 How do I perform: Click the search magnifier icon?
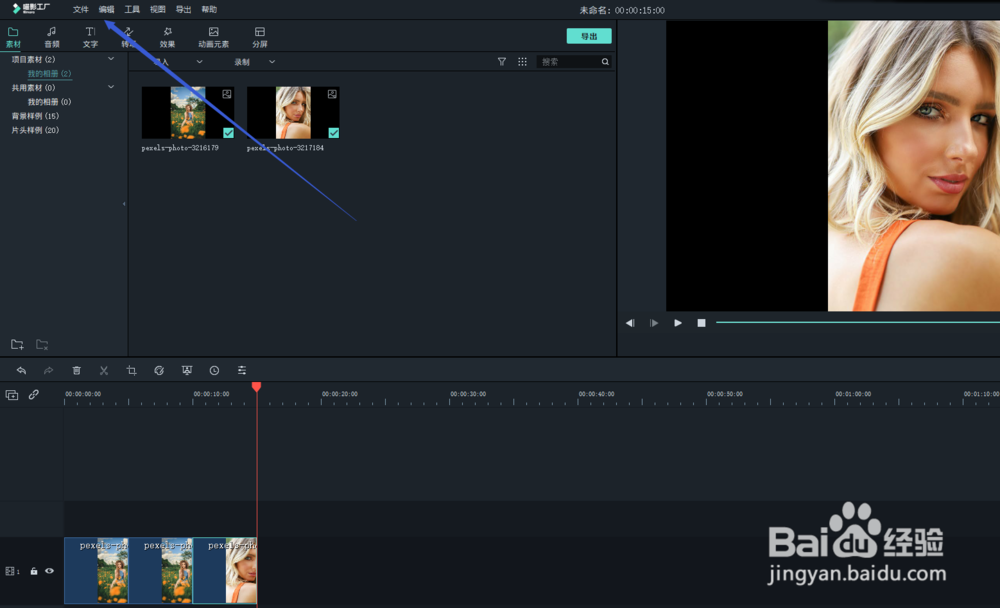pos(605,62)
